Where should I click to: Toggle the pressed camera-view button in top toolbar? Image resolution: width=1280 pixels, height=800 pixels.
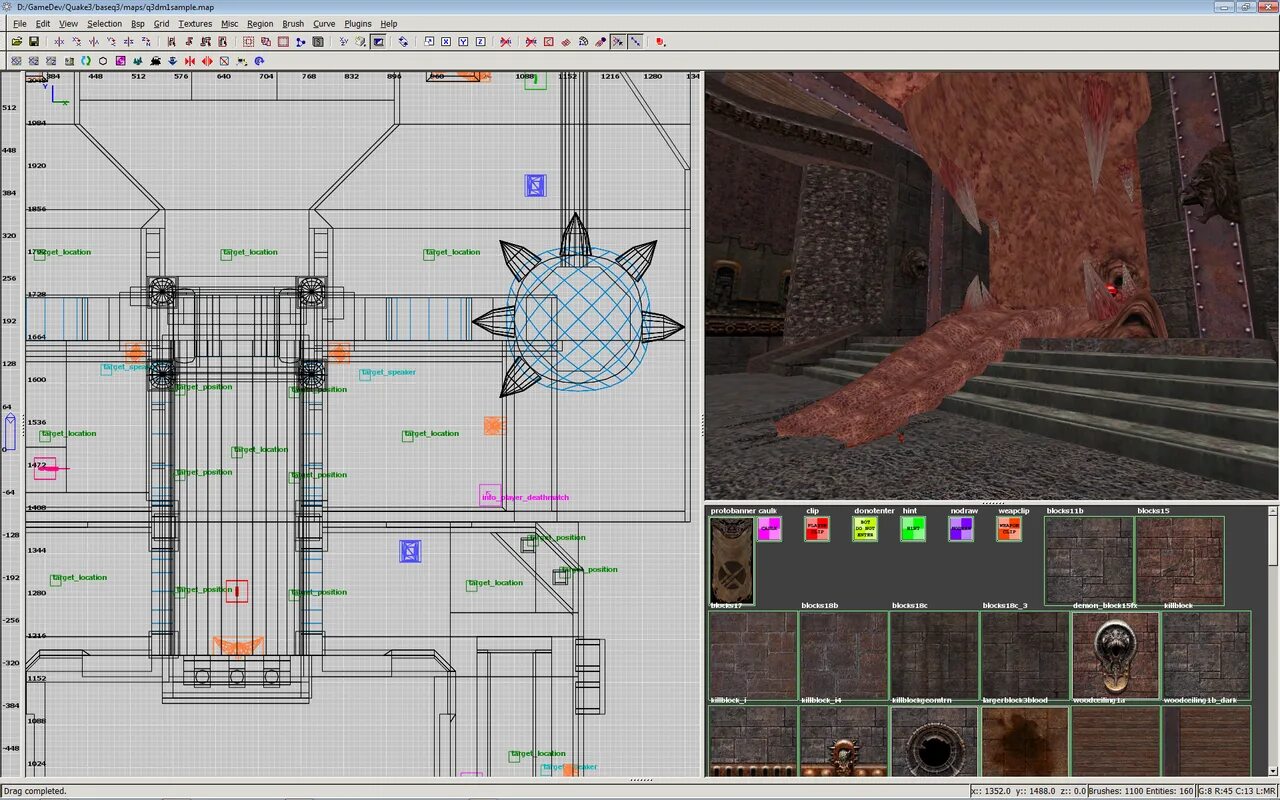(378, 42)
